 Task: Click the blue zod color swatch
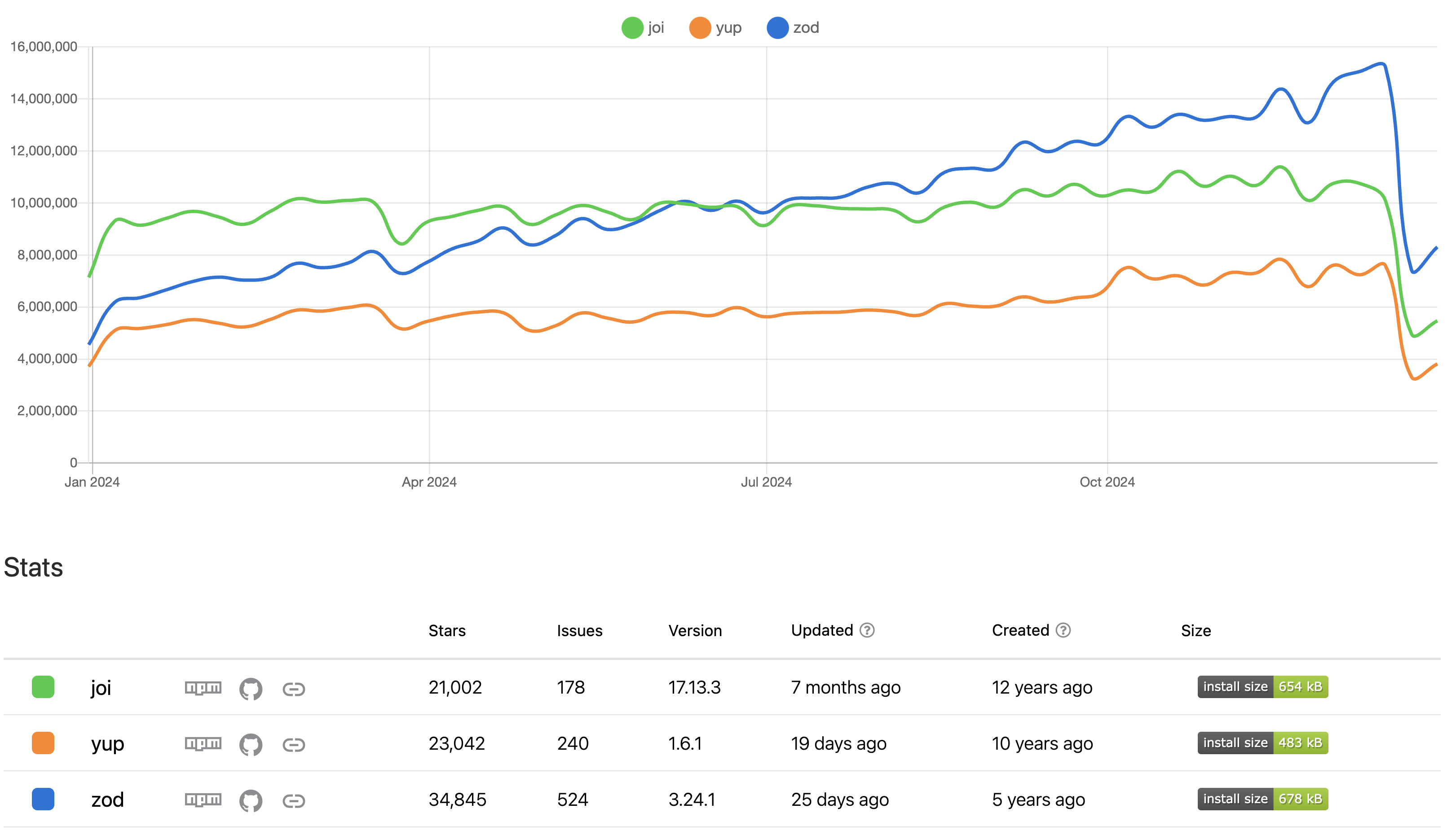43,799
